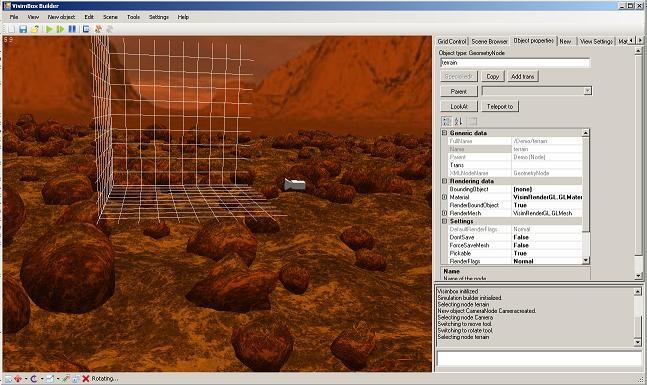This screenshot has height=385, width=647.
Task: Select the purple Rotate tool icon
Action: click(x=33, y=378)
